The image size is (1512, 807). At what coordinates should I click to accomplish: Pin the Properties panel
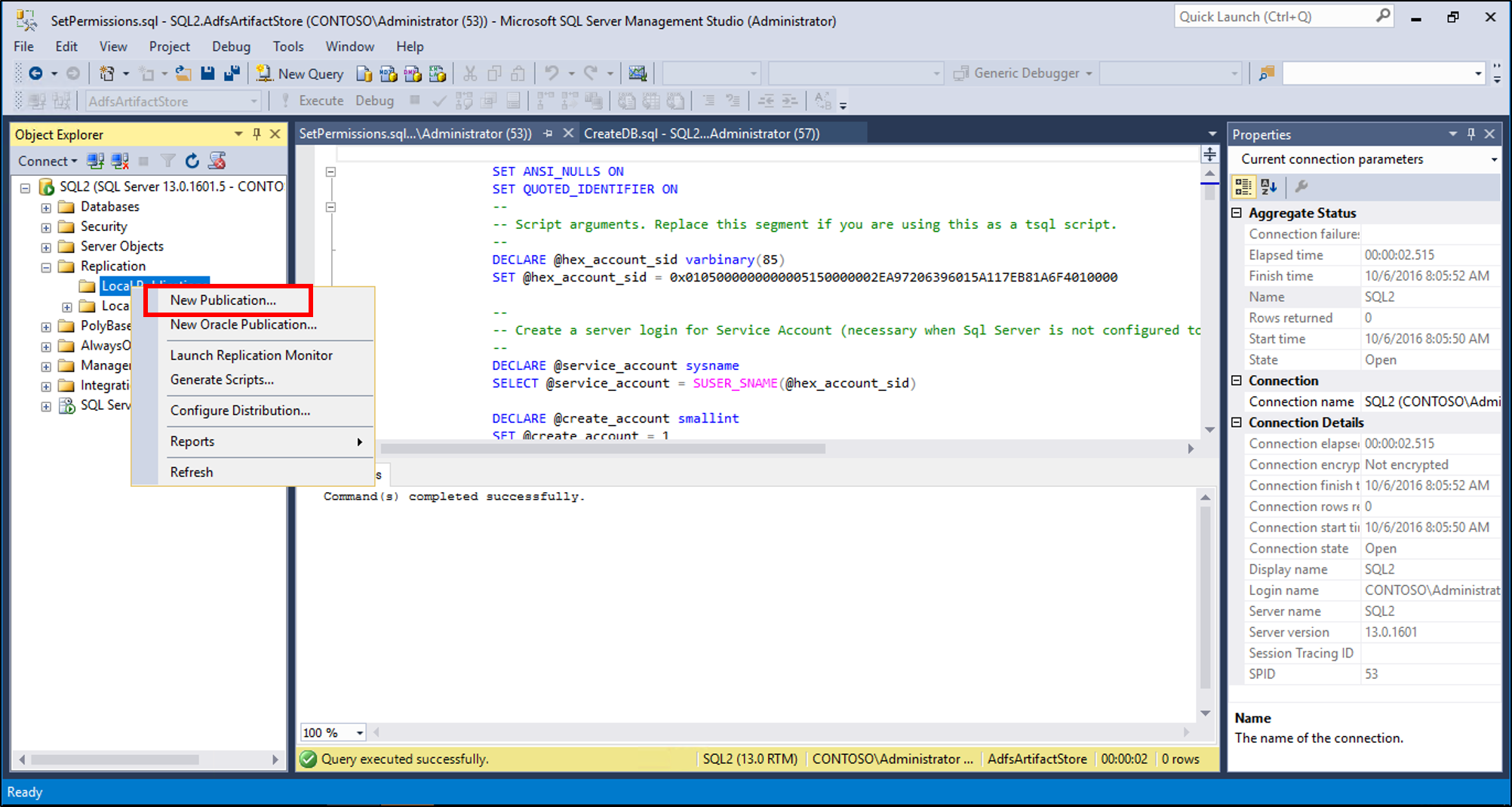click(1471, 134)
